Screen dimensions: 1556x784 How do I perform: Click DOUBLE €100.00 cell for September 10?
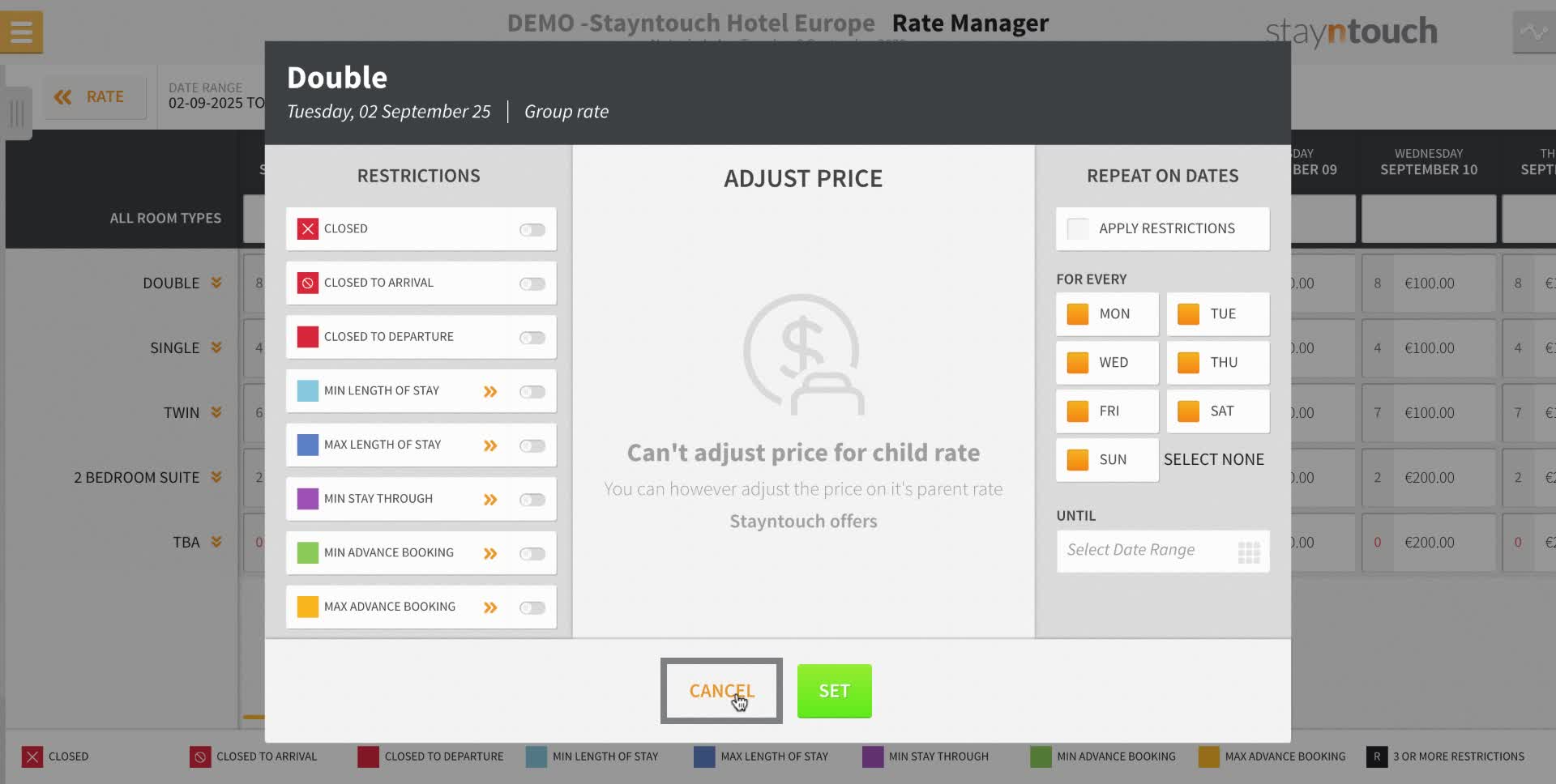point(1428,283)
